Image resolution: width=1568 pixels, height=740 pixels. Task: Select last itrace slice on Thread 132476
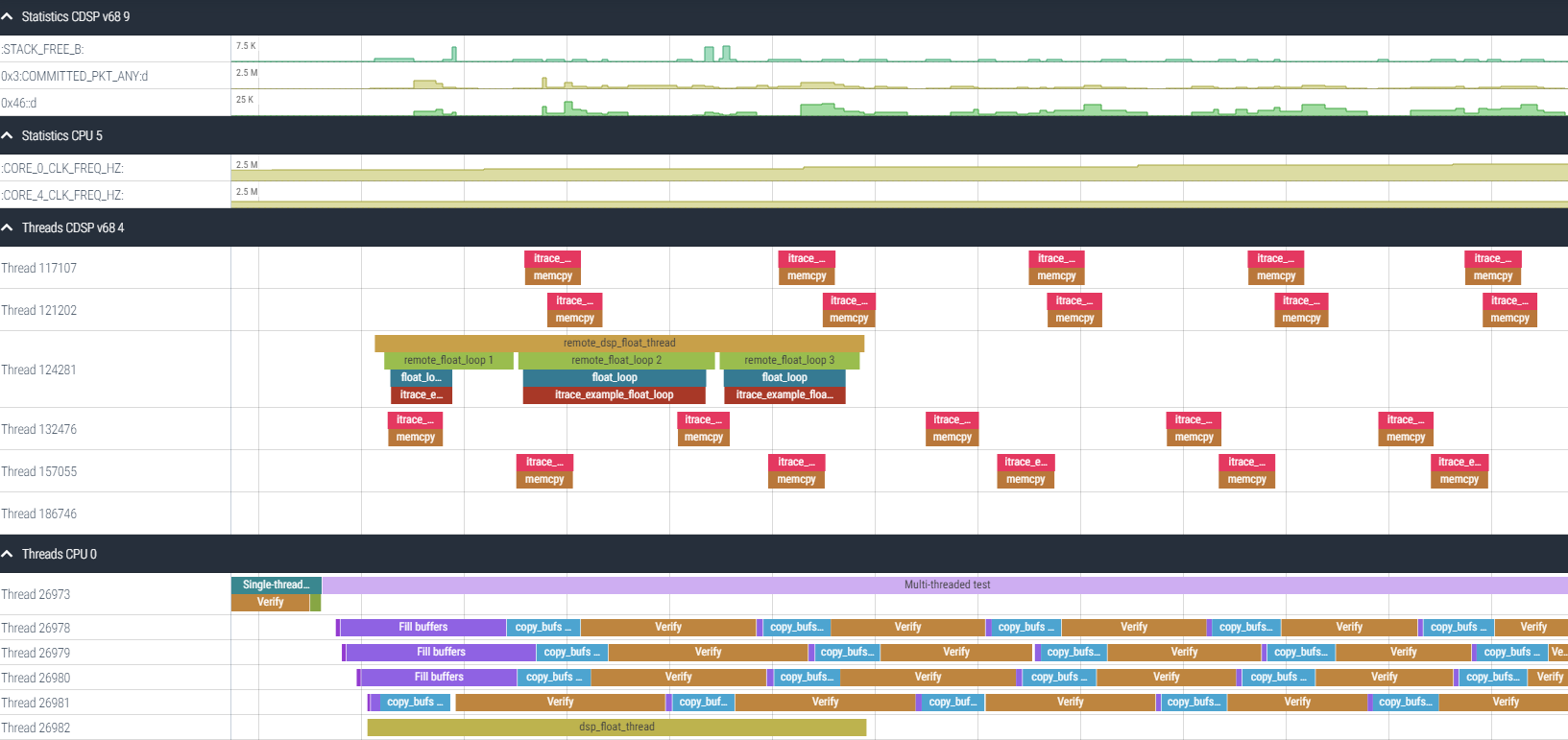click(1406, 419)
